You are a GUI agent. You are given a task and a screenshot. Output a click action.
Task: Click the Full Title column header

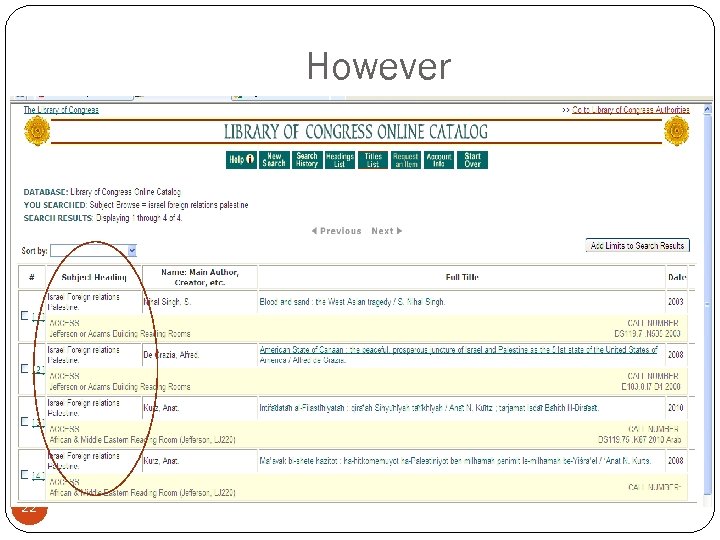462,277
